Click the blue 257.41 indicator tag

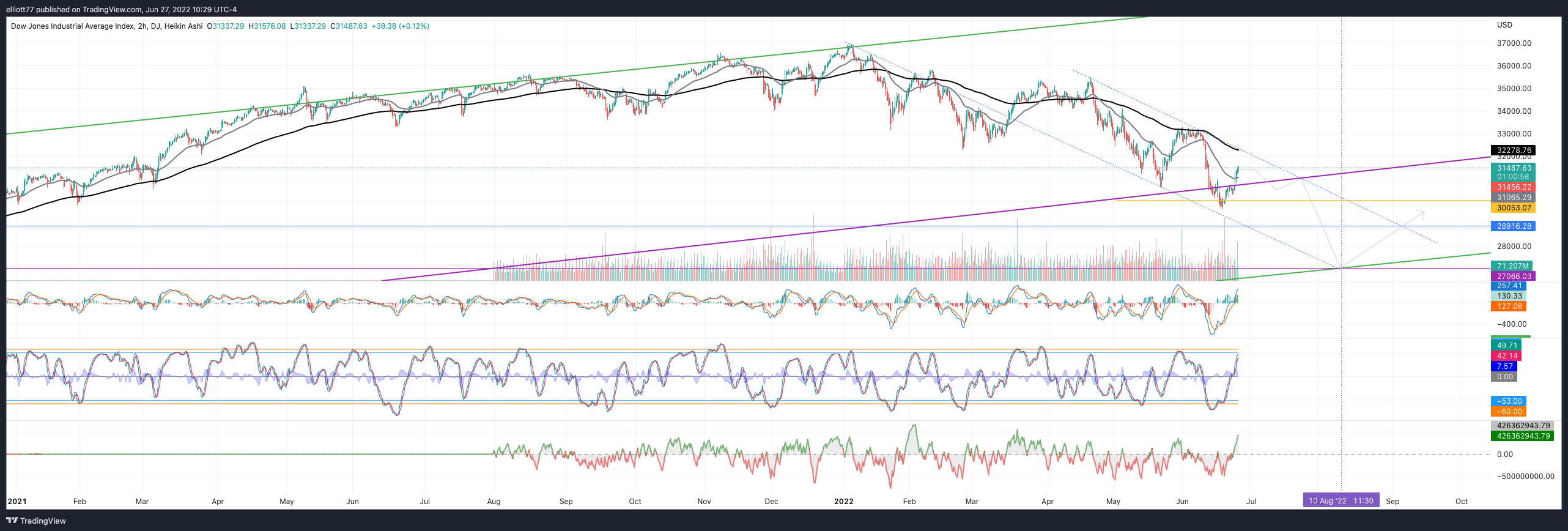[1509, 286]
